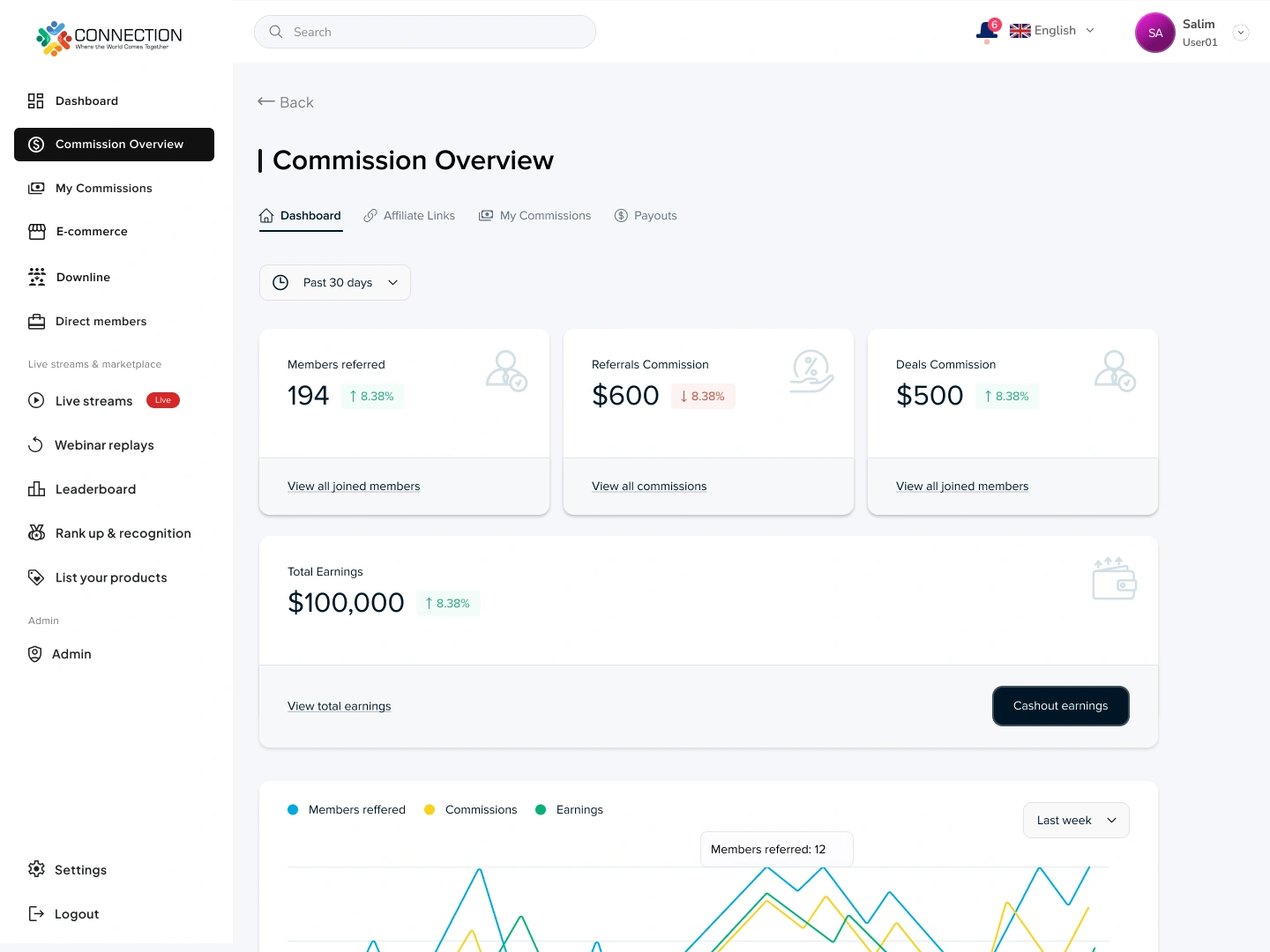Click the Dashboard grid icon in sidebar
This screenshot has height=952, width=1270.
coord(36,101)
